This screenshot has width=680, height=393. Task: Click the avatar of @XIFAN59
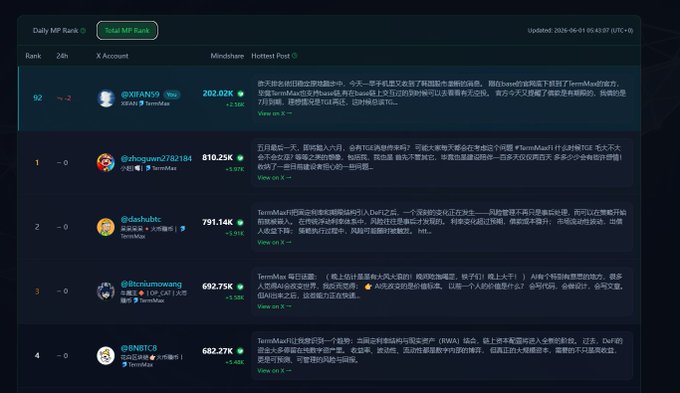pyautogui.click(x=106, y=98)
